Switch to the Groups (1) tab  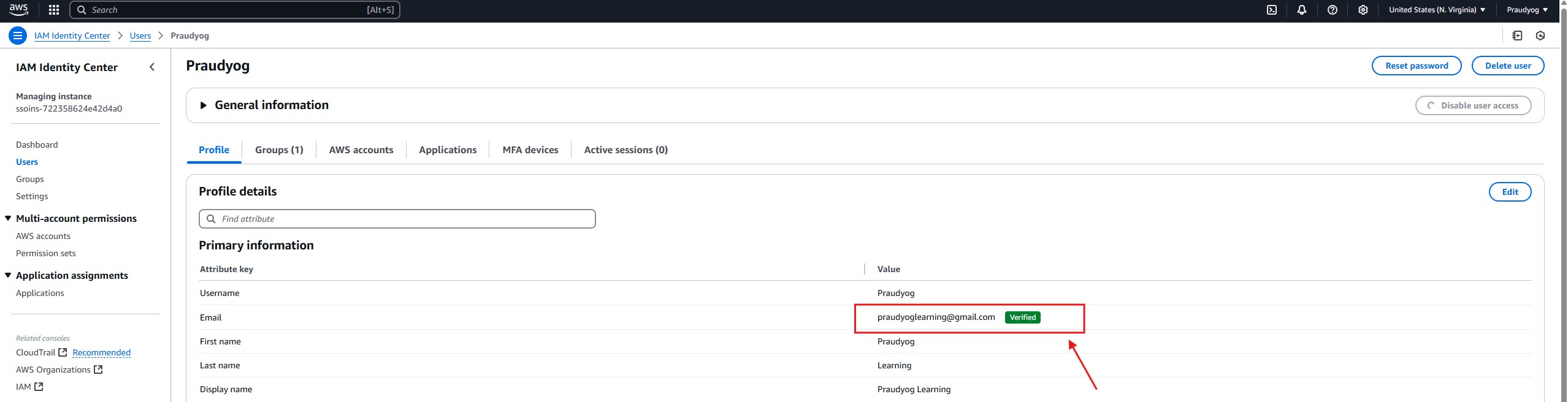tap(279, 150)
